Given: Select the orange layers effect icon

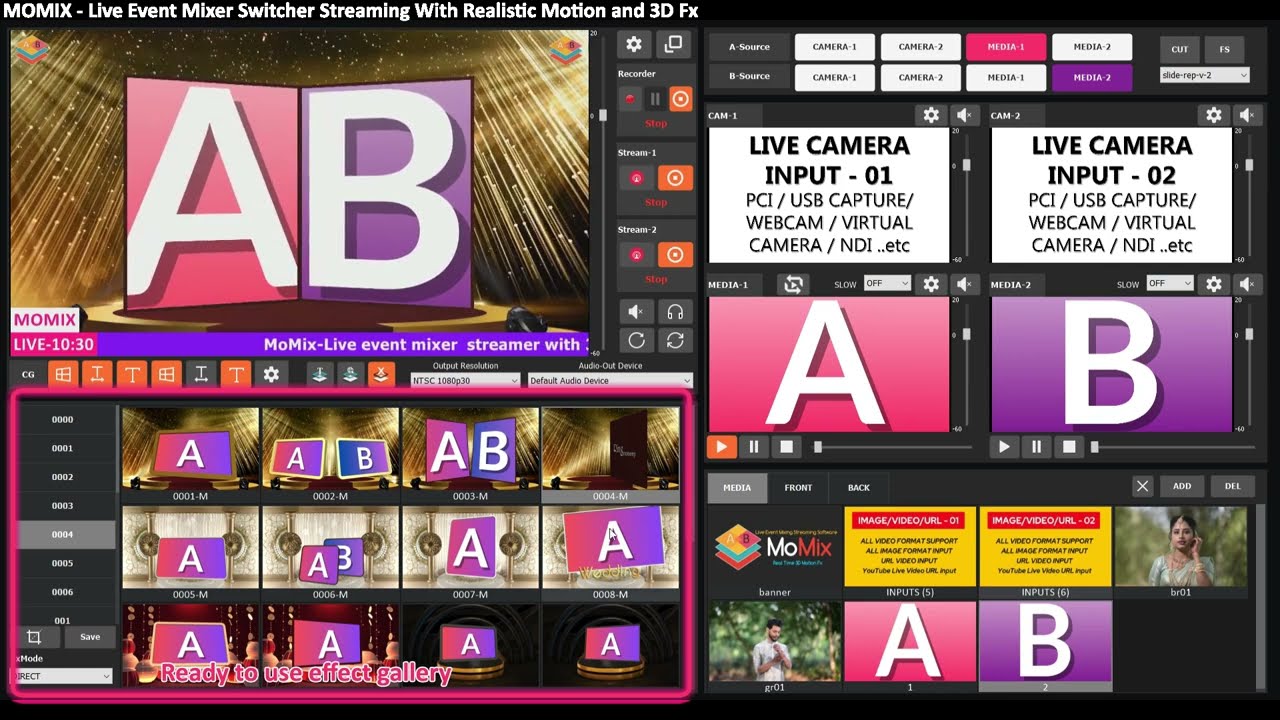Looking at the screenshot, I should (380, 375).
